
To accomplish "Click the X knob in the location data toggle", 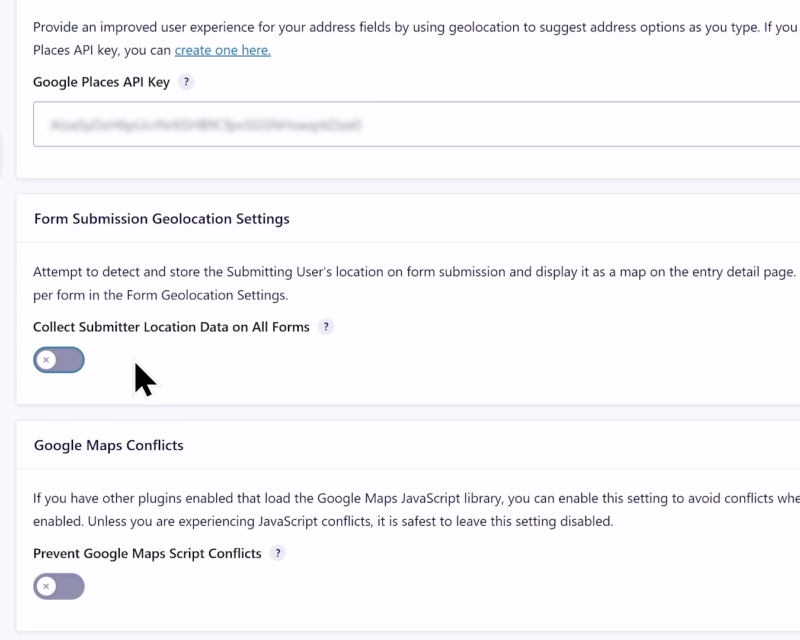I will [46, 360].
